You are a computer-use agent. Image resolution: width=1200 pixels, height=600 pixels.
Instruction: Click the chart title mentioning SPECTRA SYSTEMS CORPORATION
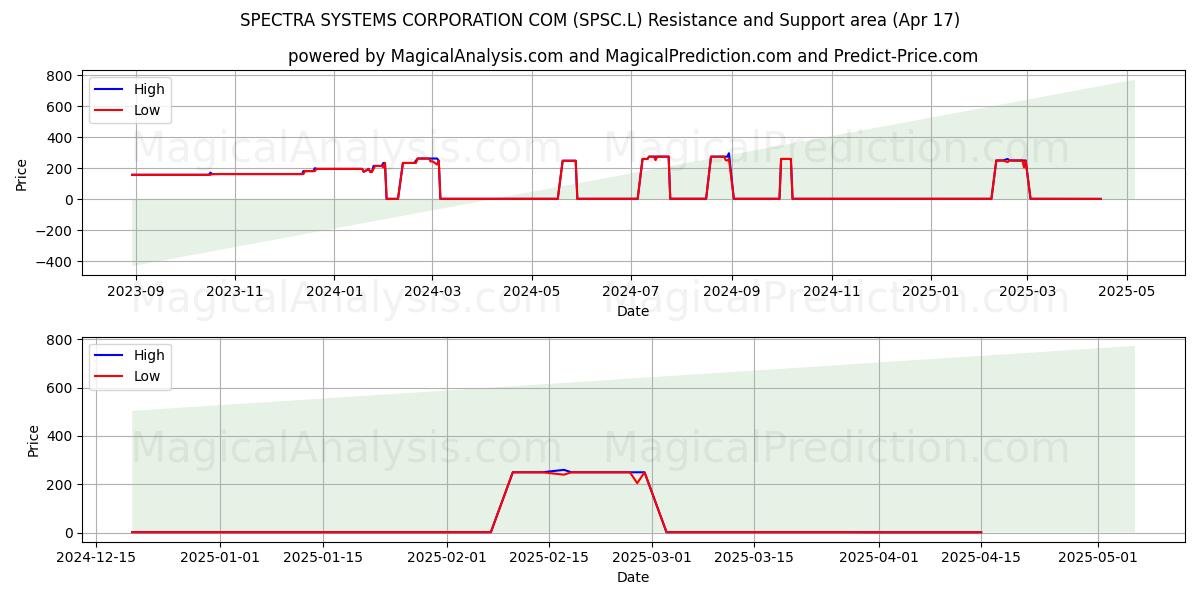tap(600, 20)
